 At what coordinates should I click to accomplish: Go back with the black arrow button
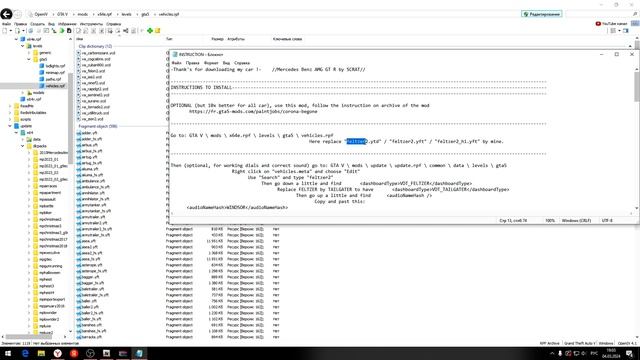point(6,14)
